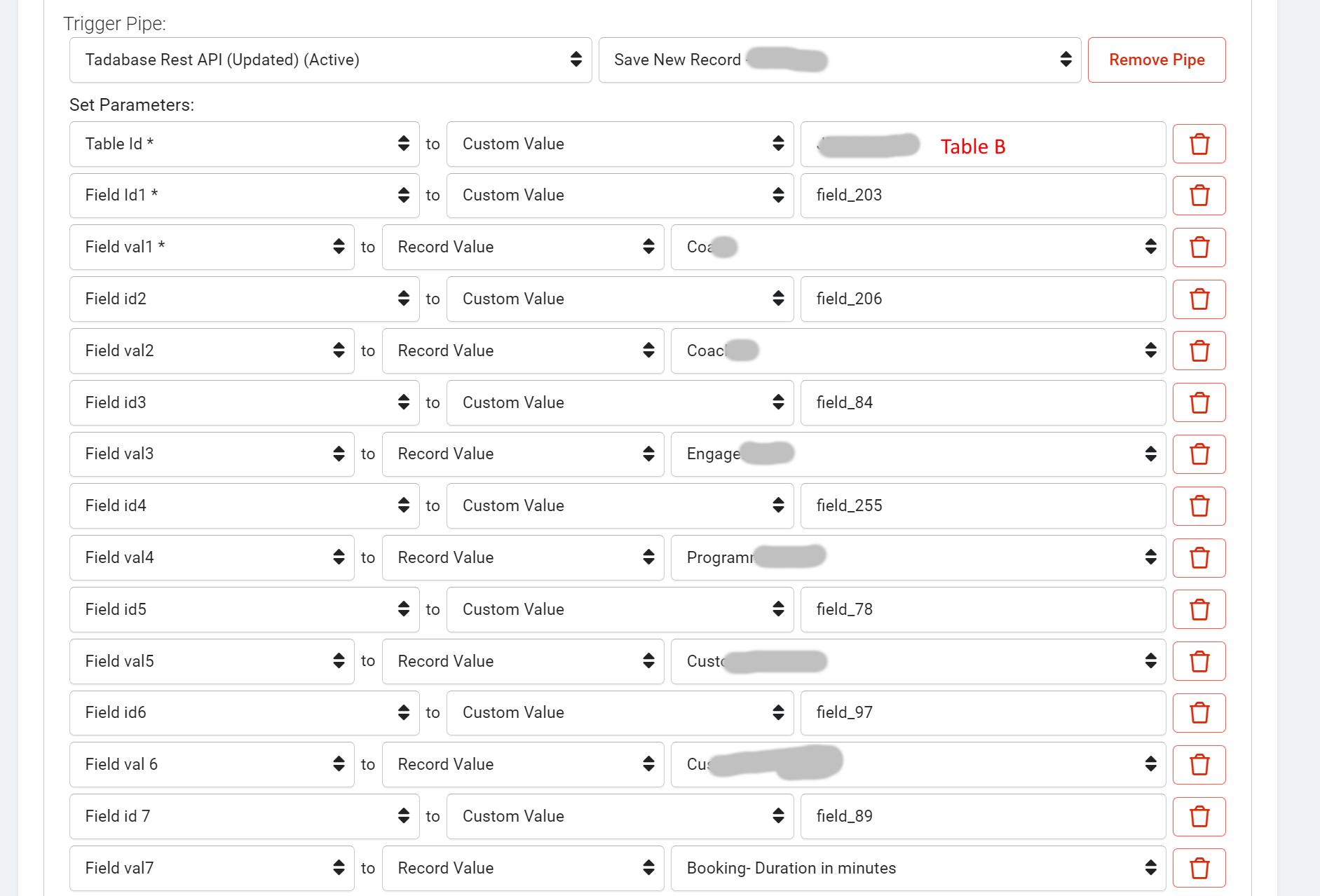This screenshot has height=896, width=1320.
Task: Open the Custom Value selector for Table Id
Action: click(x=619, y=144)
